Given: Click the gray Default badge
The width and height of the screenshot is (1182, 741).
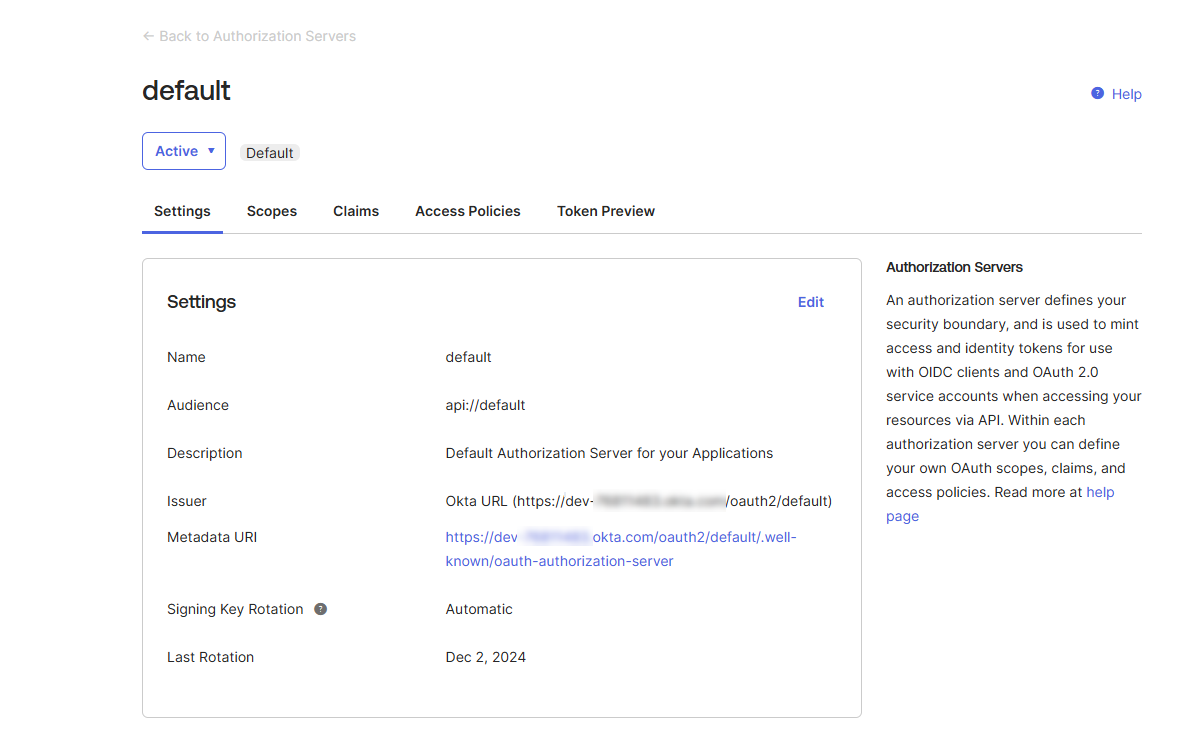Looking at the screenshot, I should 270,153.
